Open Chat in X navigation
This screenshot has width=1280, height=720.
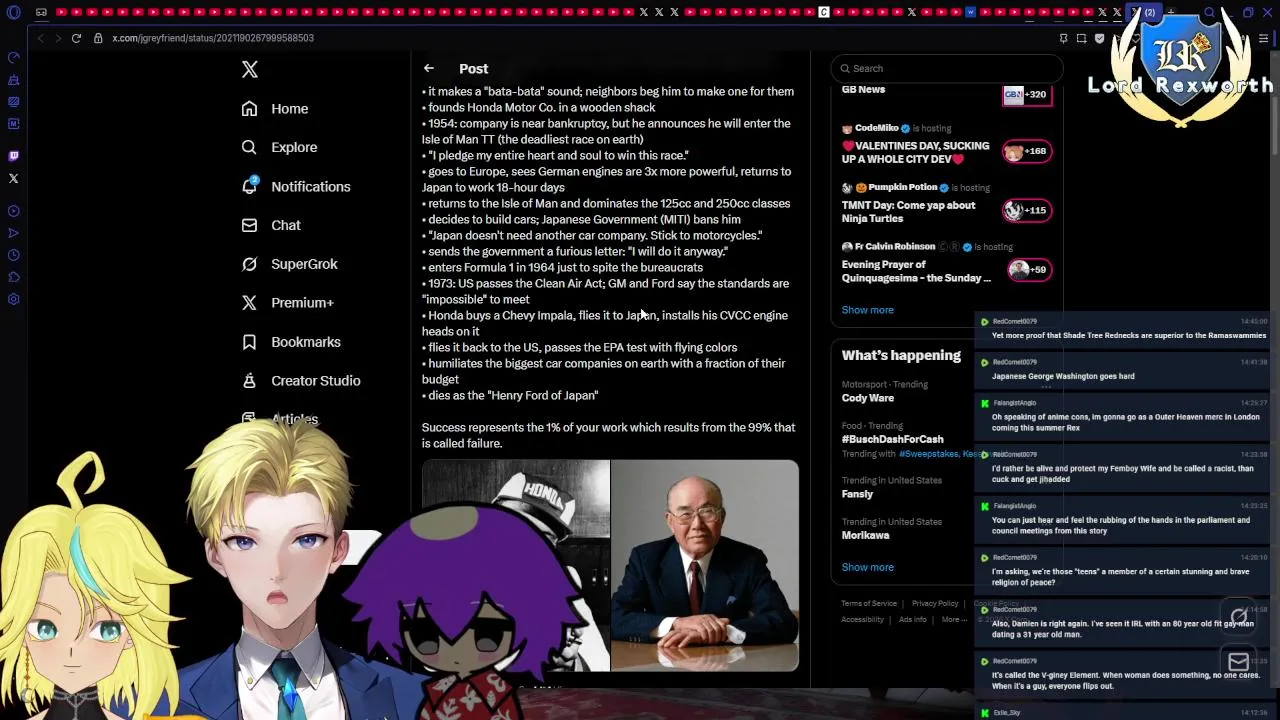[271, 225]
